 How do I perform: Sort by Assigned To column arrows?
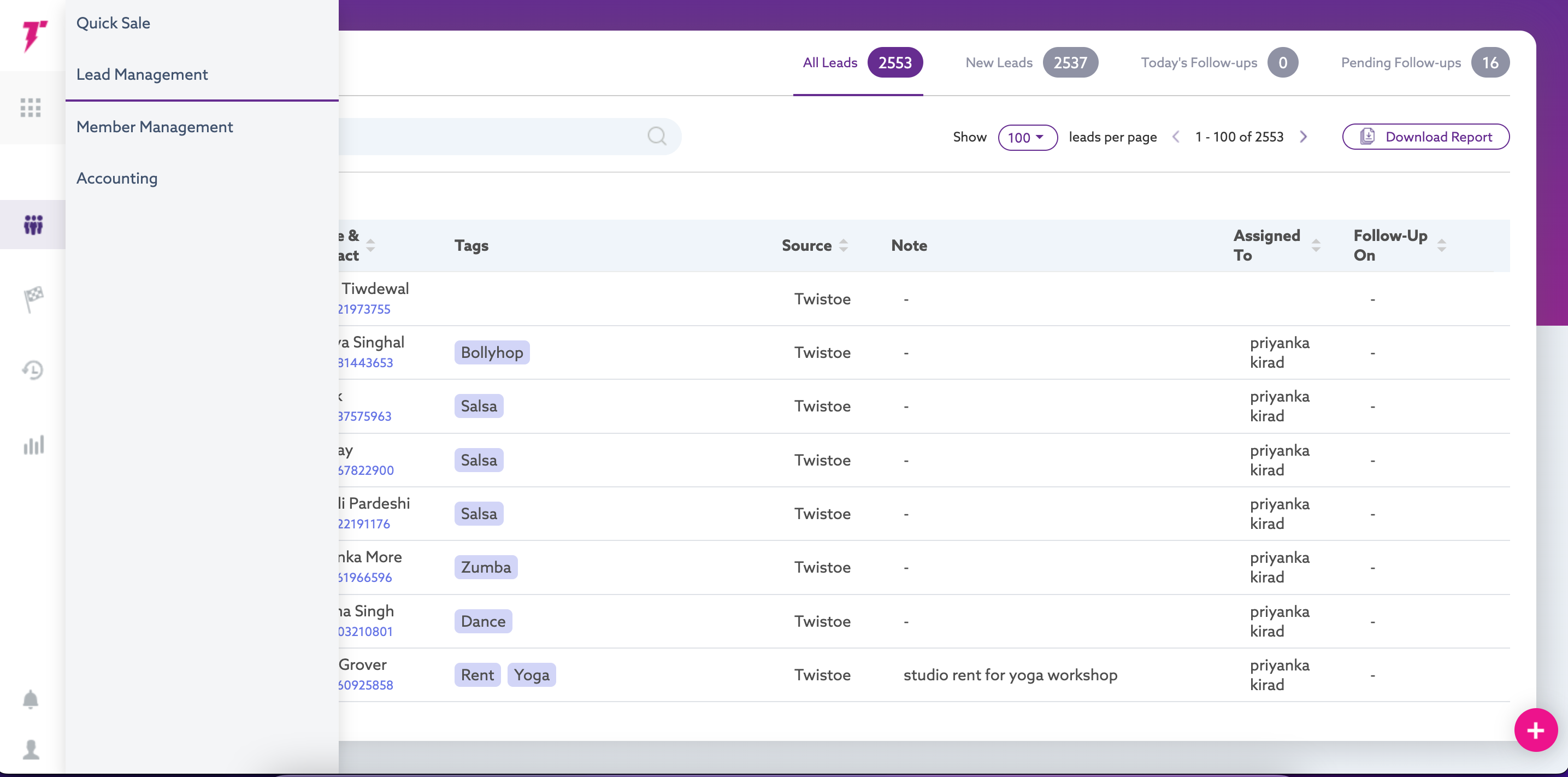[x=1316, y=245]
